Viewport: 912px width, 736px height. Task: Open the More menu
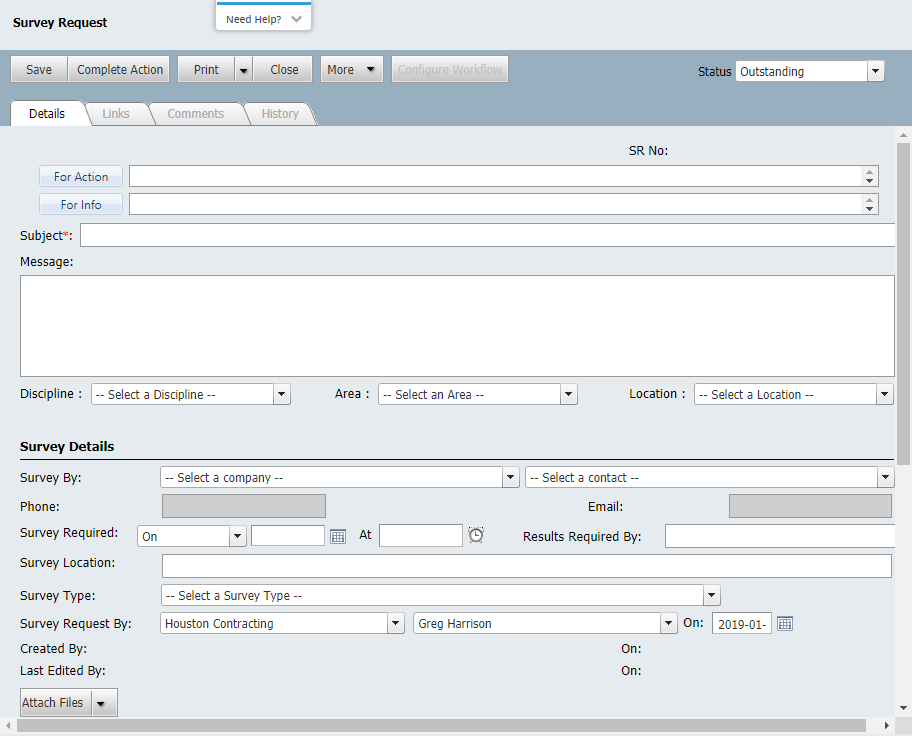tap(351, 70)
